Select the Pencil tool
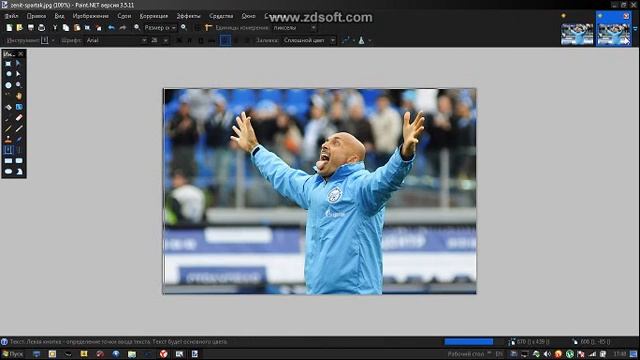Viewport: 640px width, 360px height. [8, 129]
